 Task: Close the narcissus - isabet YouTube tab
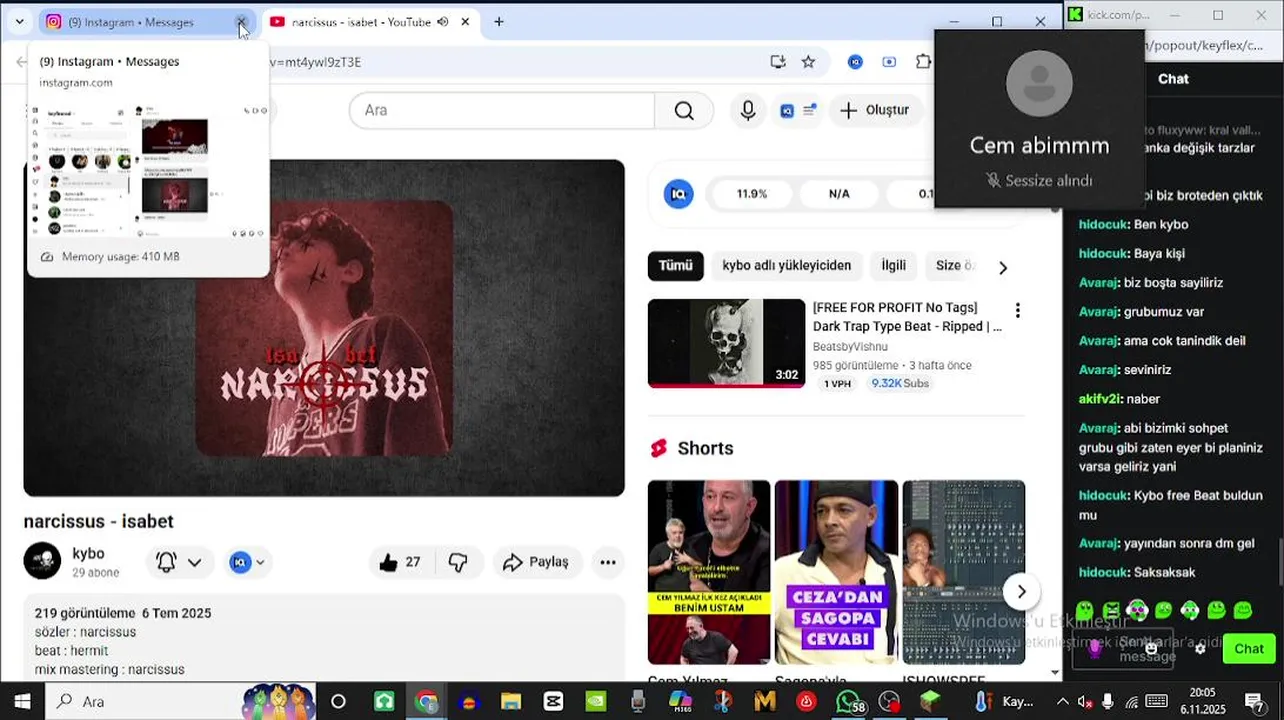click(x=465, y=22)
